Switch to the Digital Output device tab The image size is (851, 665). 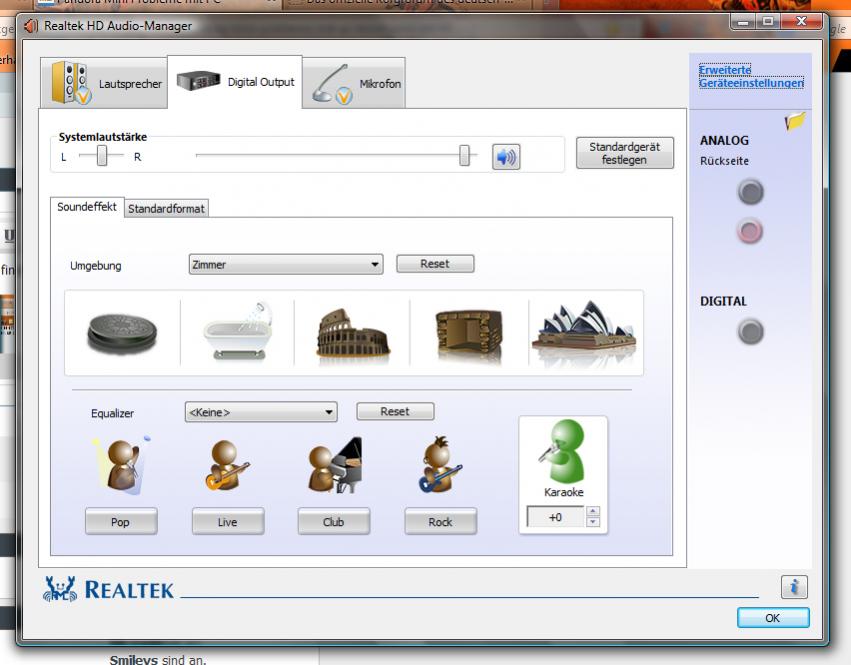[x=235, y=82]
